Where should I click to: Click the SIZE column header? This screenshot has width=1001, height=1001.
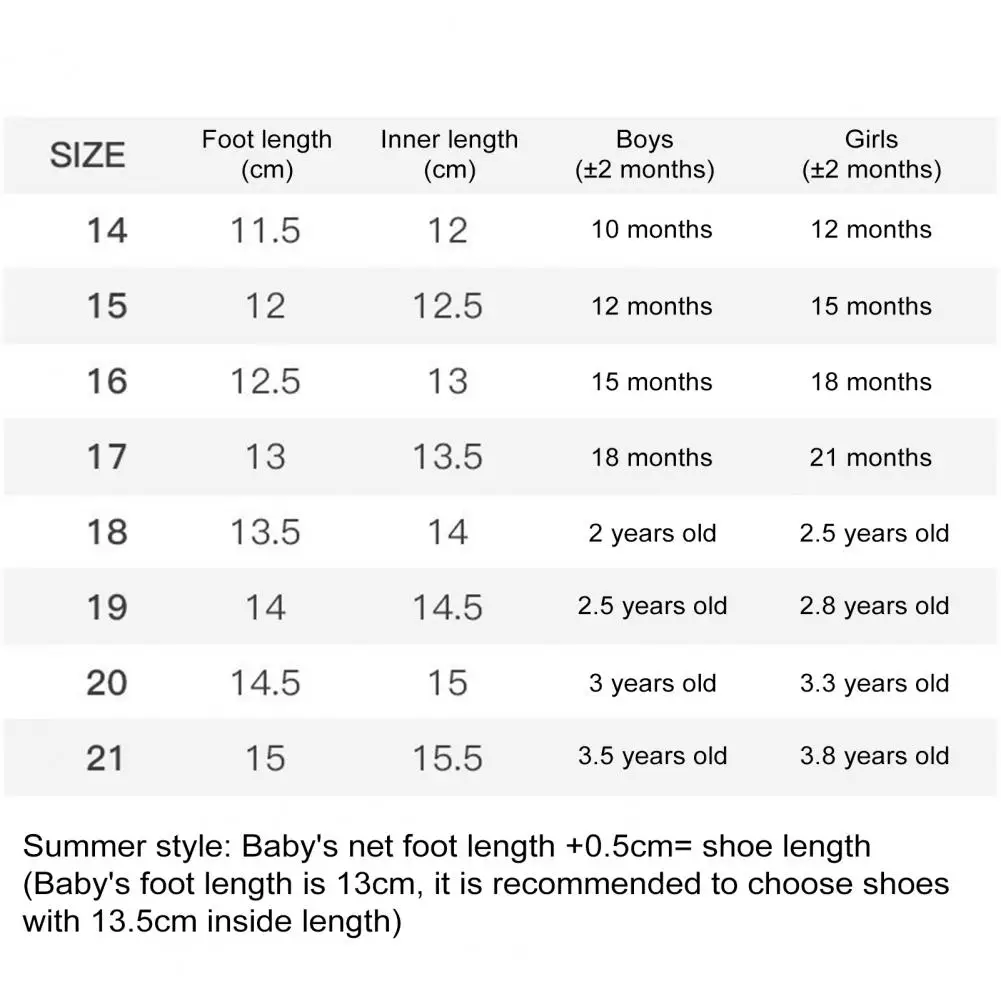[88, 155]
